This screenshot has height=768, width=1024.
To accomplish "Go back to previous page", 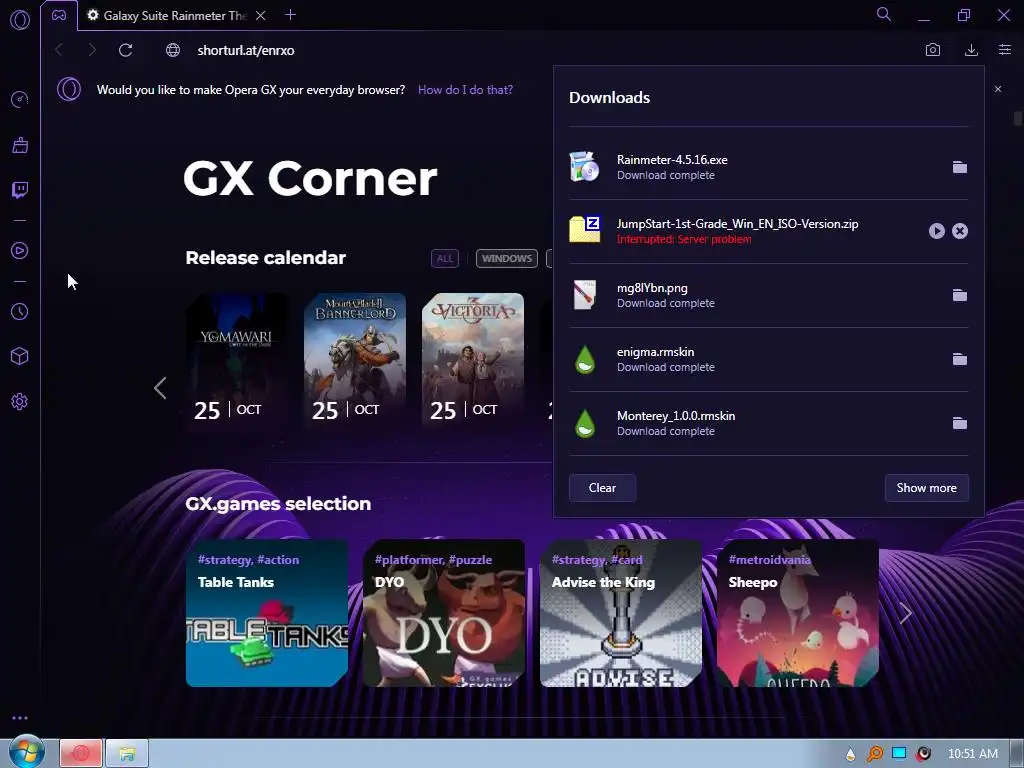I will (59, 50).
